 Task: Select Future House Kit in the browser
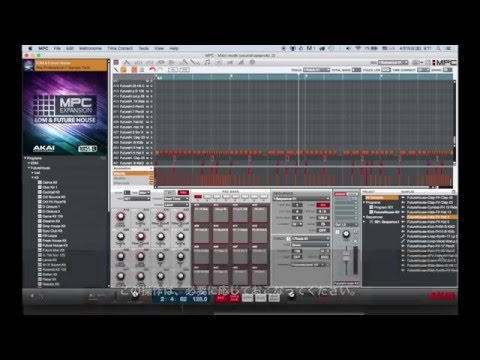point(53,245)
